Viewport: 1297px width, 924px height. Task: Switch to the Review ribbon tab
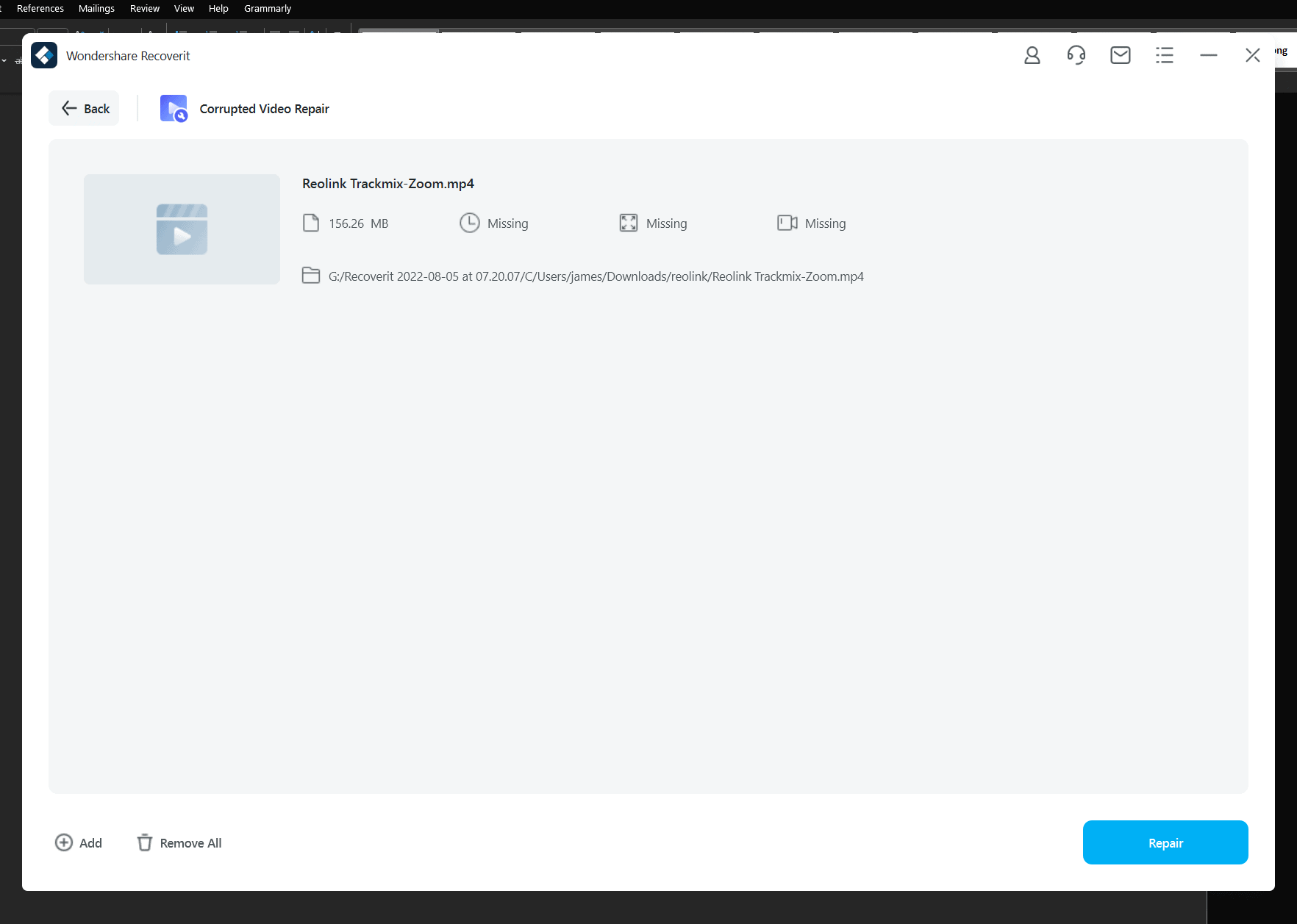click(144, 9)
